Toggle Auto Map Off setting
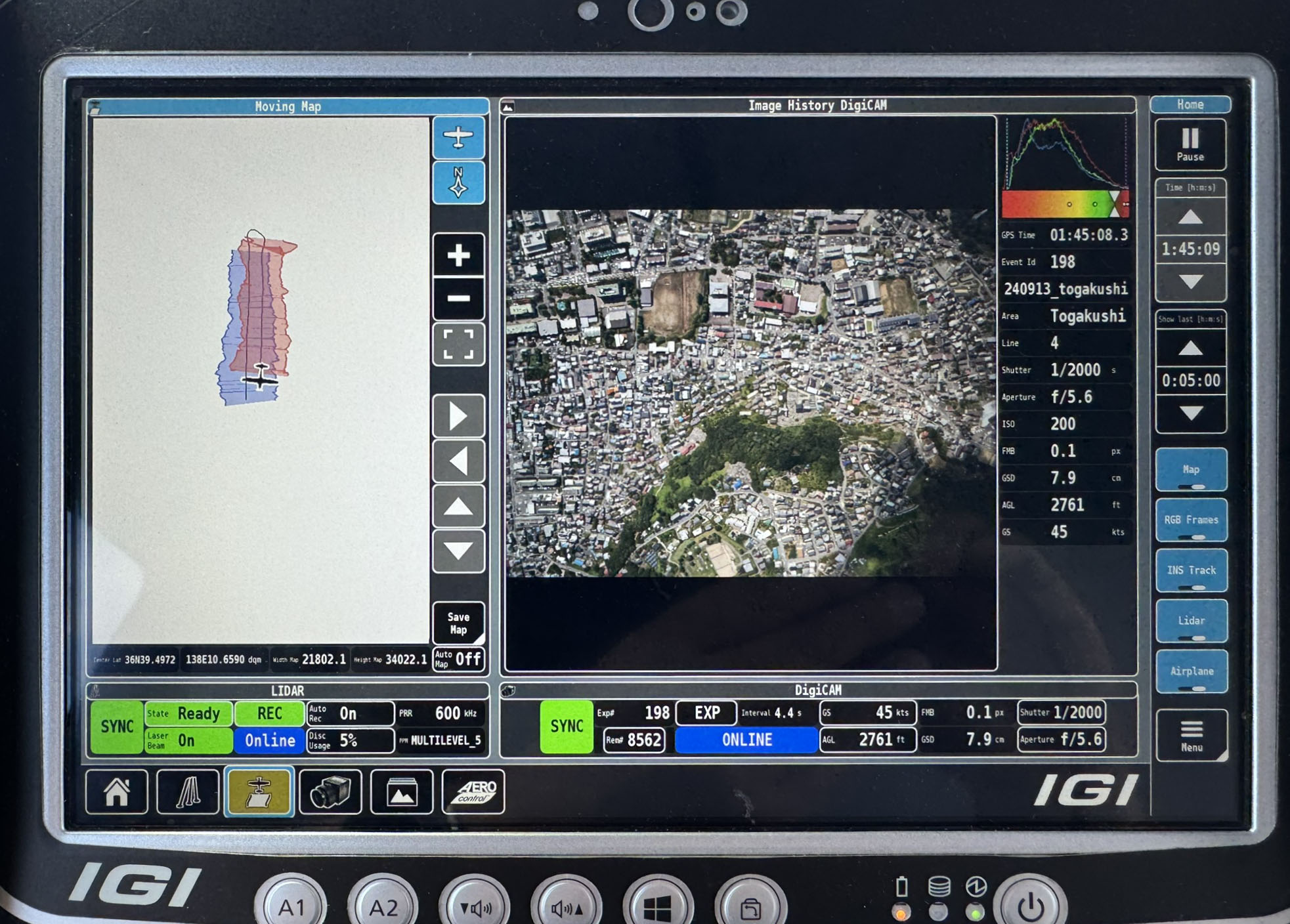This screenshot has width=1290, height=924. pos(459,659)
